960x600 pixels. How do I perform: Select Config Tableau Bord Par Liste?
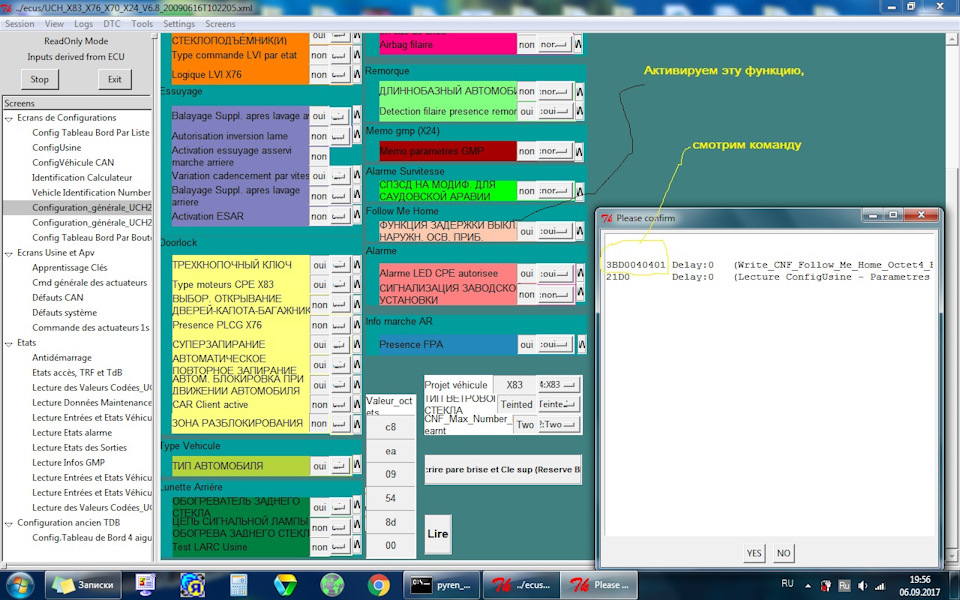(91, 132)
